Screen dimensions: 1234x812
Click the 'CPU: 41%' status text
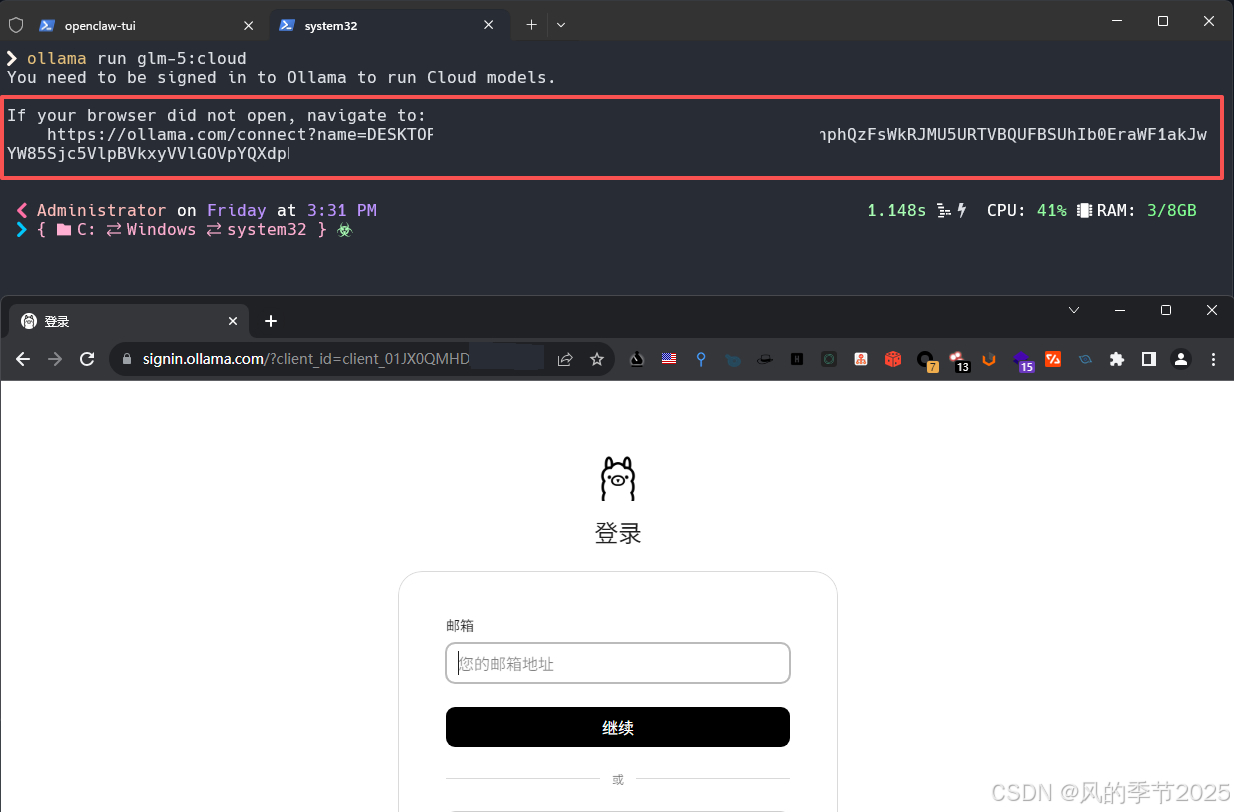pos(1027,210)
